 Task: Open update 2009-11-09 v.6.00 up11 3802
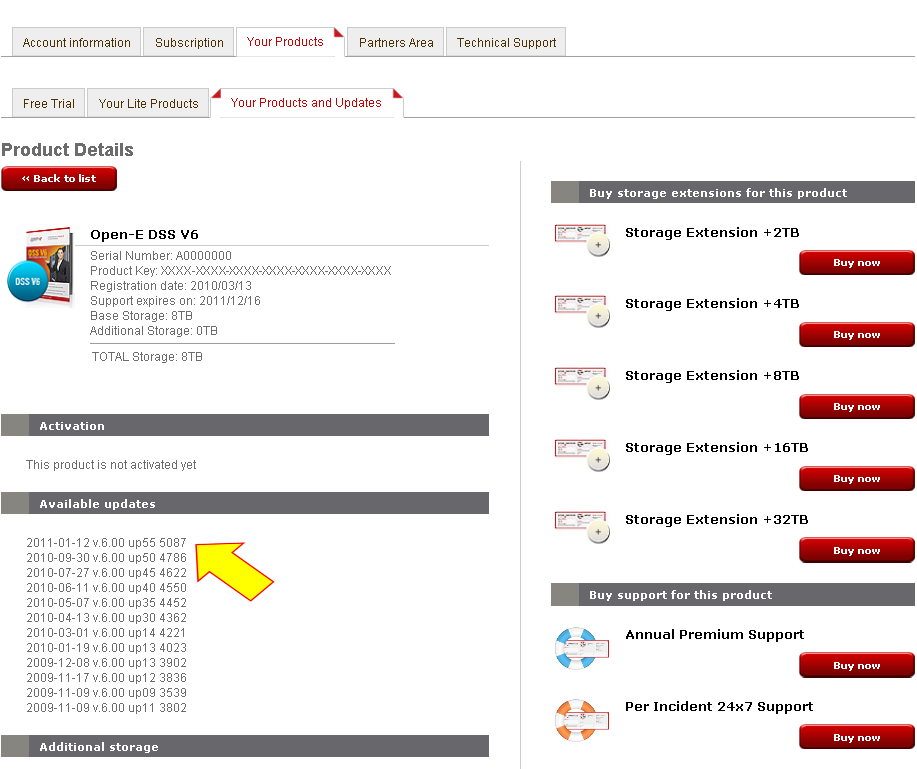point(106,708)
